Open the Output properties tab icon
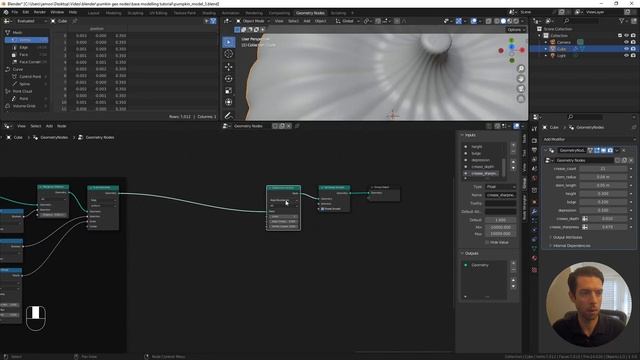The height and width of the screenshot is (360, 640). [x=534, y=150]
